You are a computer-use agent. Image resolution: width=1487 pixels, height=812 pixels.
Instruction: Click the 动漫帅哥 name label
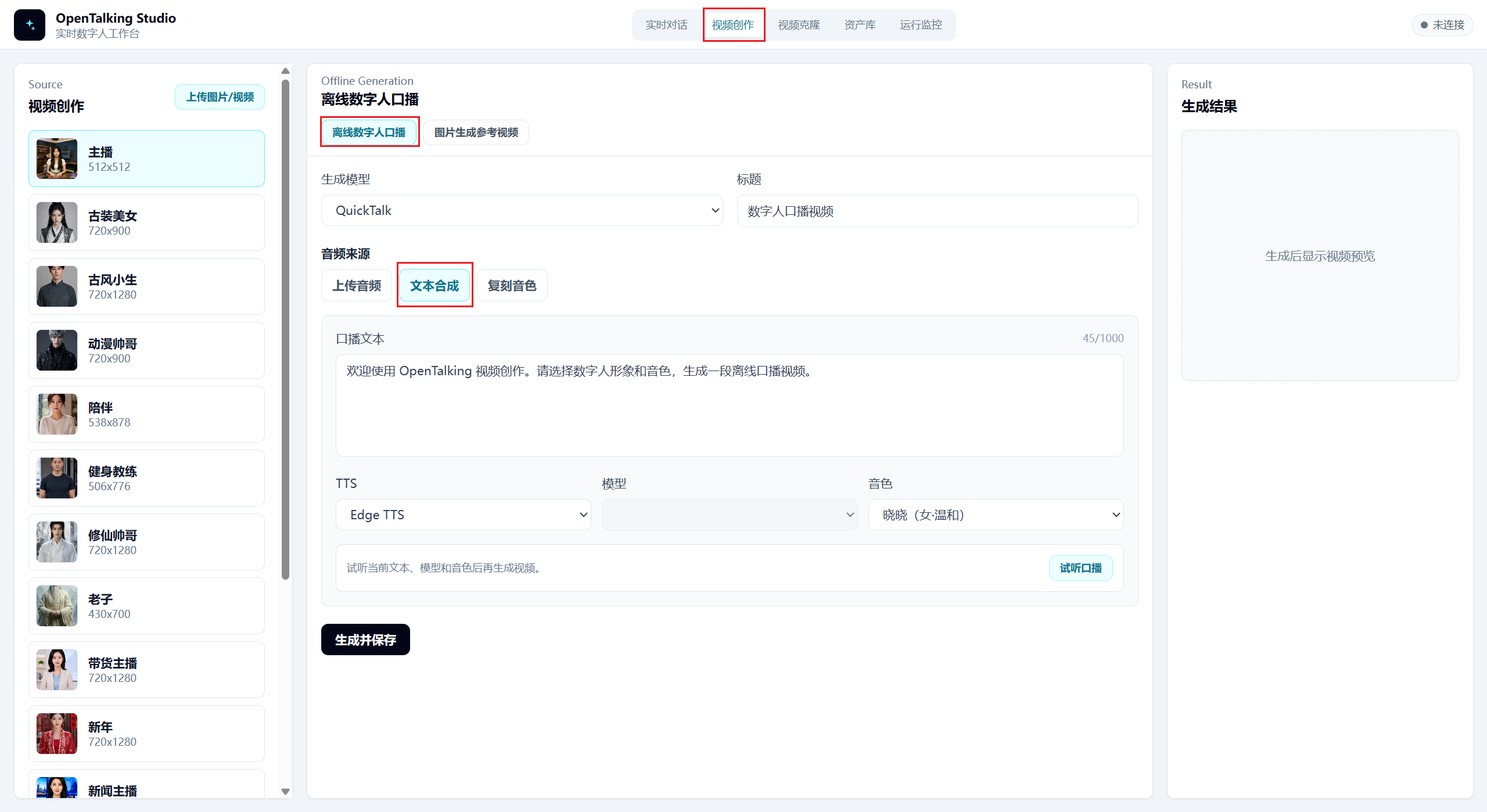pyautogui.click(x=113, y=344)
